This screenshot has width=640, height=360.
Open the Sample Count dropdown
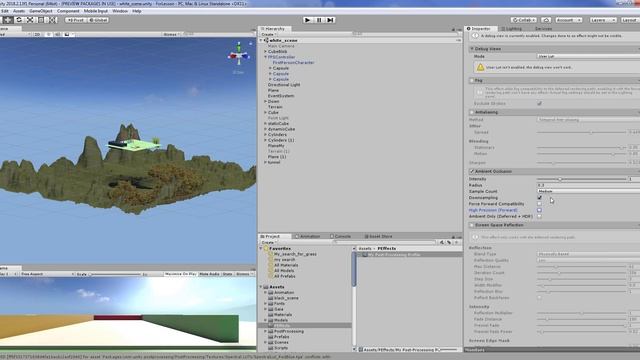tap(588, 191)
